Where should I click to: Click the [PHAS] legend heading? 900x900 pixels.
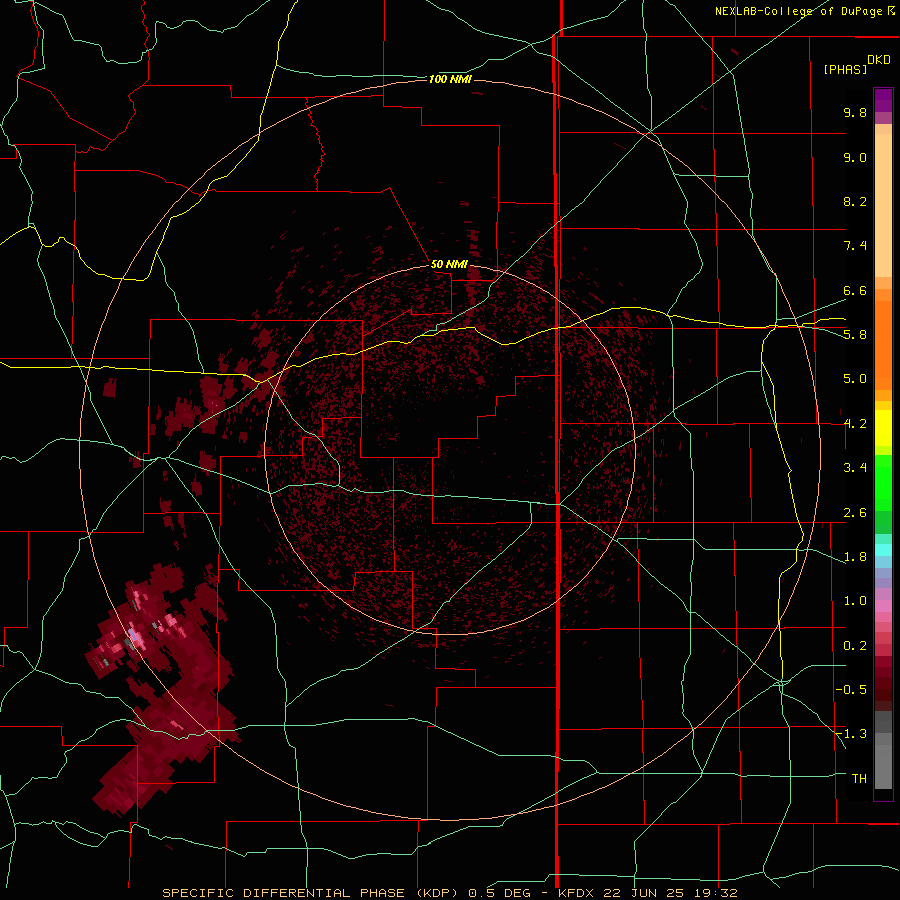(845, 69)
